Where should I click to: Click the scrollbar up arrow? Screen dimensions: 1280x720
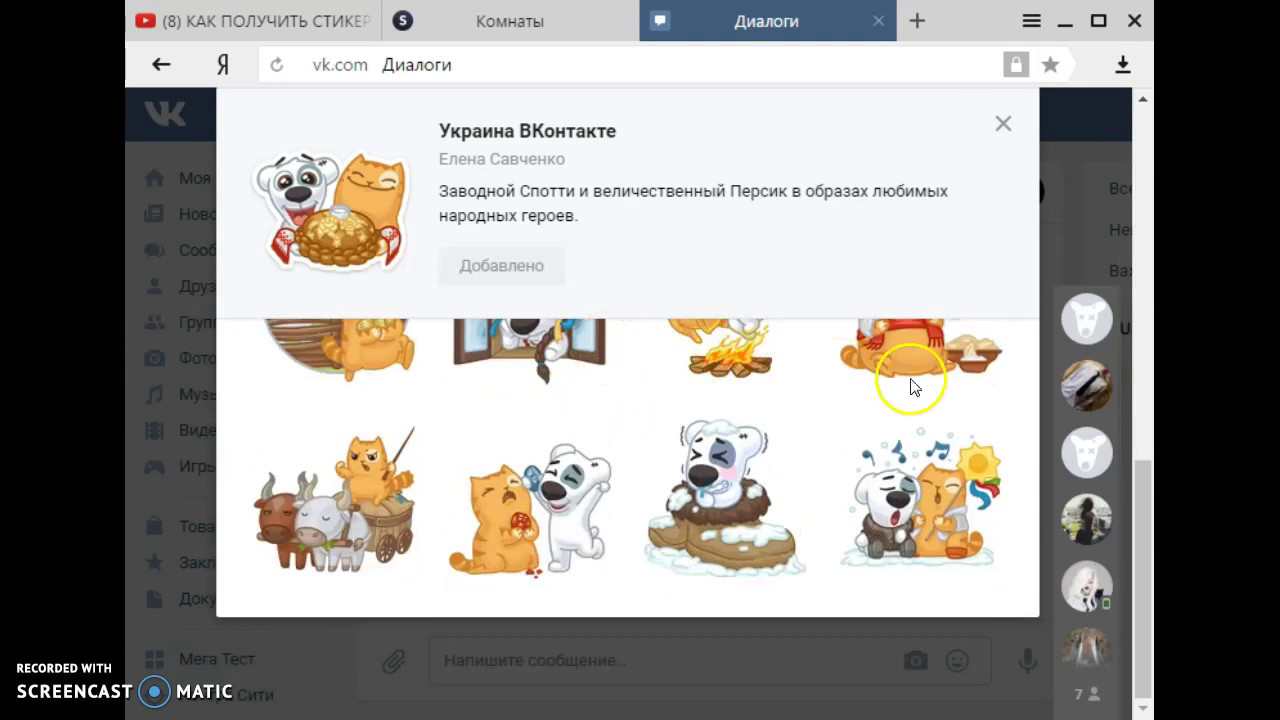click(x=1143, y=98)
